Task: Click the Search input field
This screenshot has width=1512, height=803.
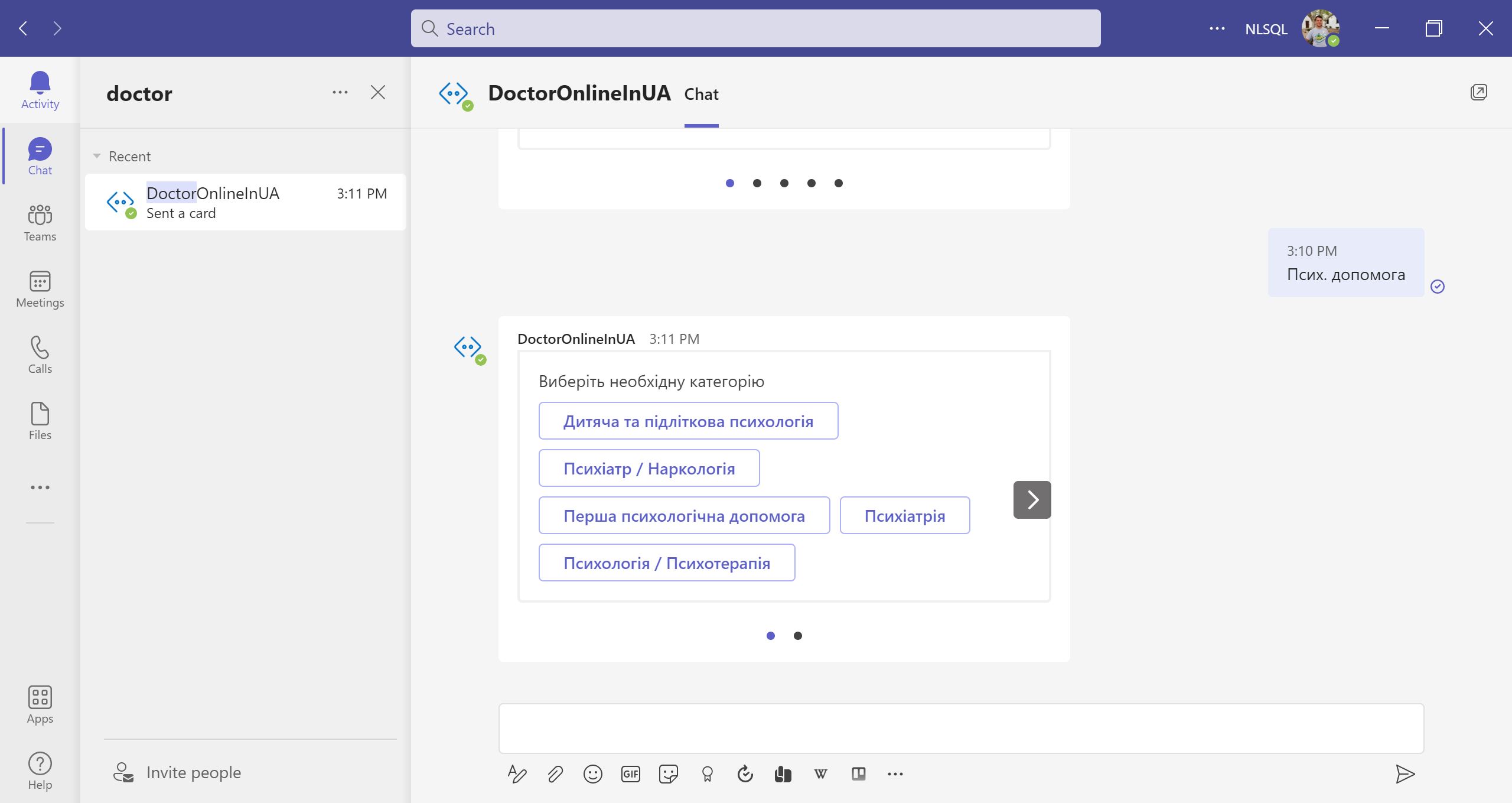Action: 755,28
